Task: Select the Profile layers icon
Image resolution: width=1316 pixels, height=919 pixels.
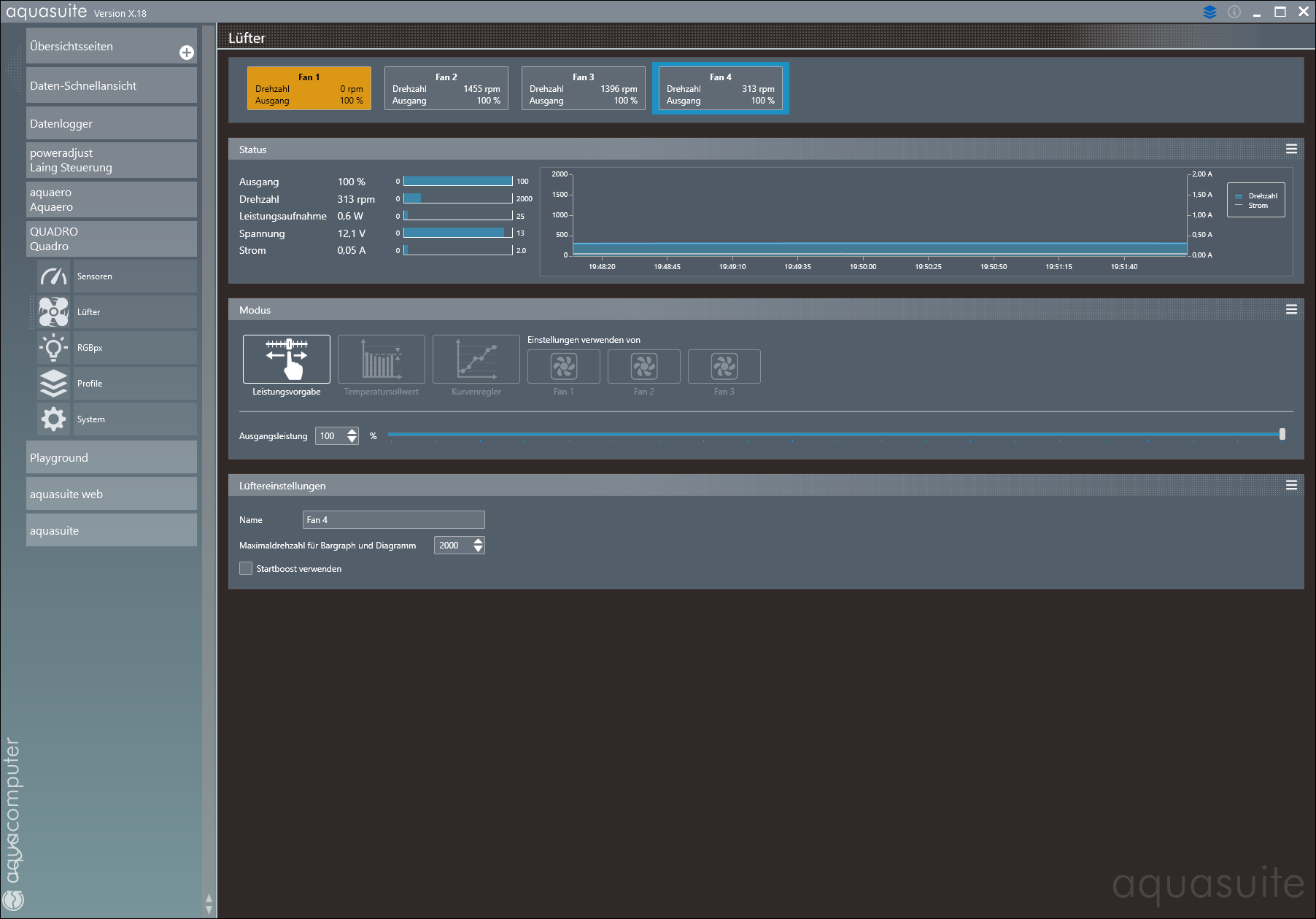Action: pyautogui.click(x=53, y=384)
